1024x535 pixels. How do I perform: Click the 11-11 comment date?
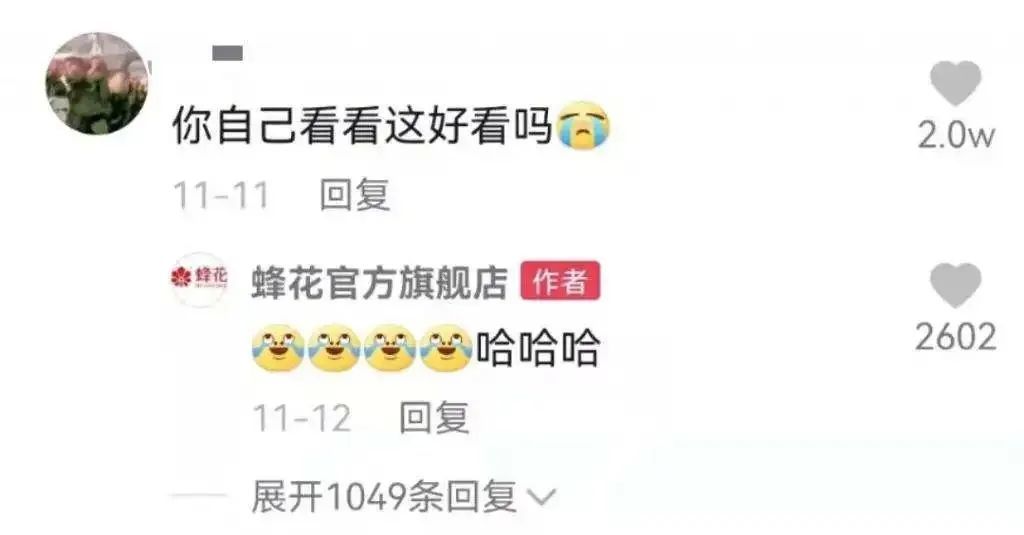point(221,195)
